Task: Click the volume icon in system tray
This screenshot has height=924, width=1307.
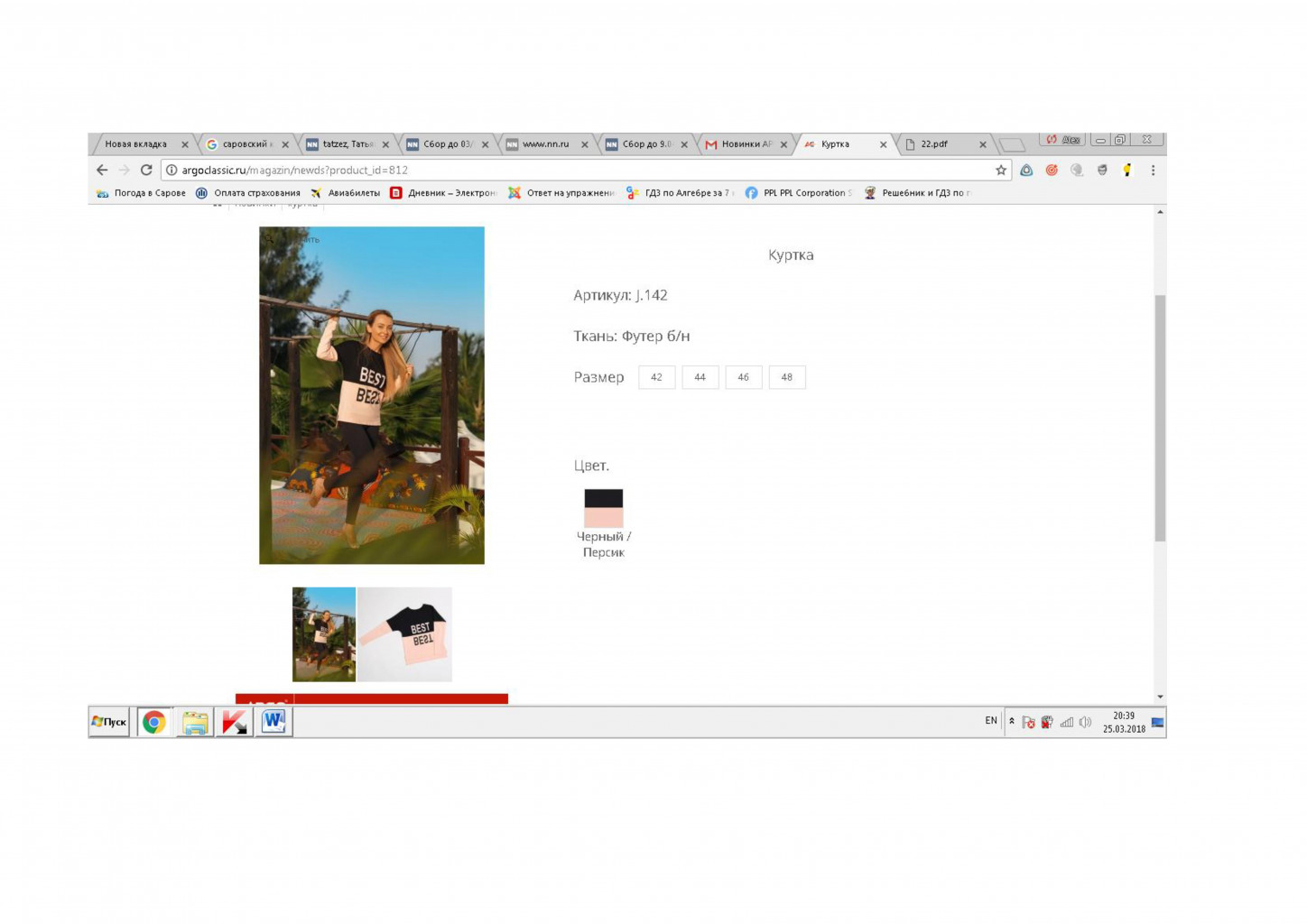Action: [1085, 722]
